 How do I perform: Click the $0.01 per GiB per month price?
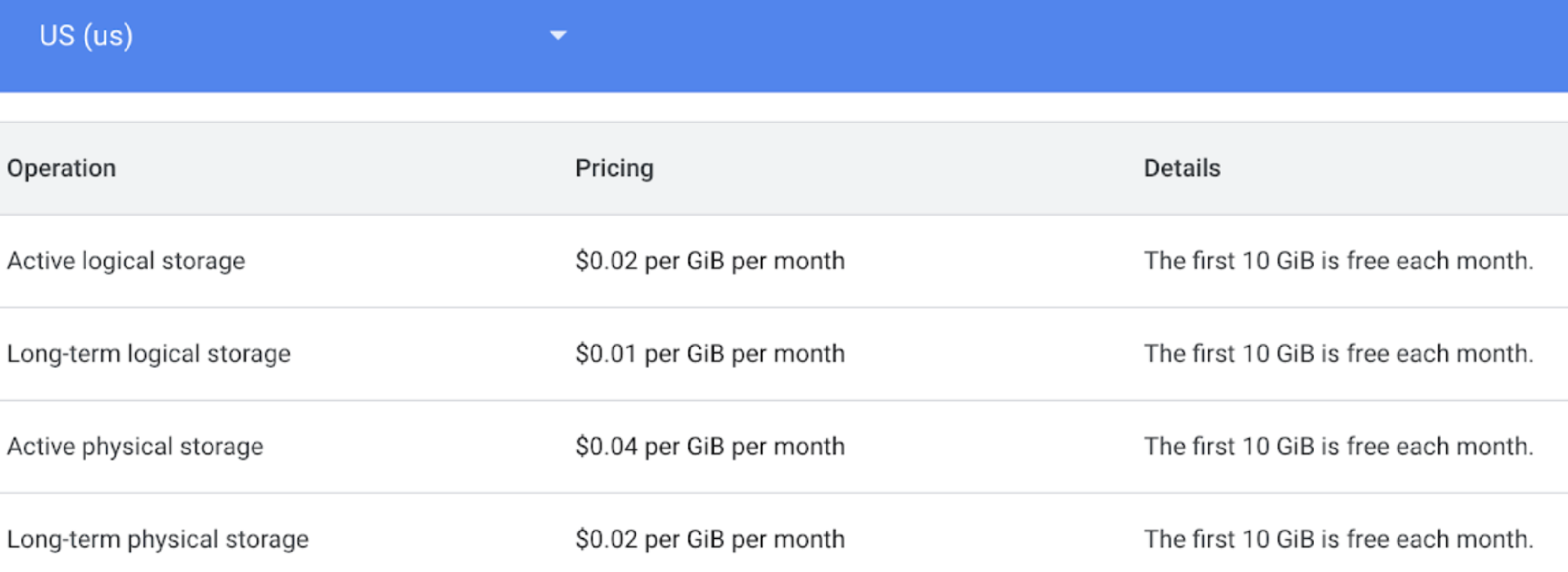[x=710, y=354]
